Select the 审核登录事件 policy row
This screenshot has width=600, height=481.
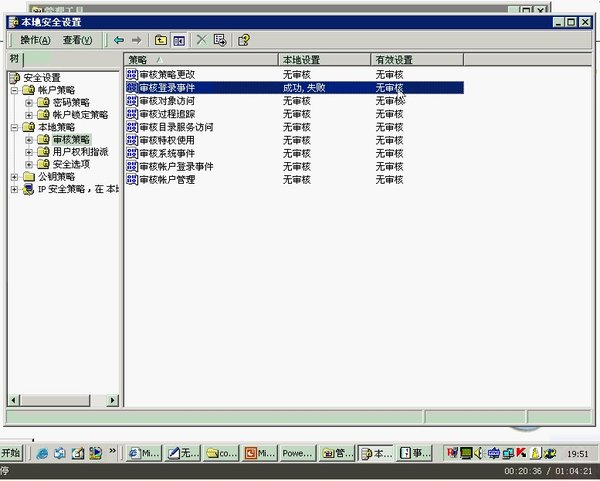(295, 88)
